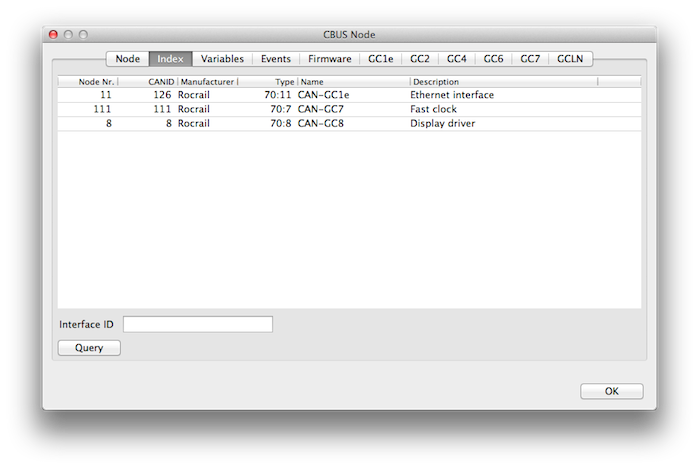Sort list by Manufacturer column header
This screenshot has height=469, width=699.
[207, 82]
